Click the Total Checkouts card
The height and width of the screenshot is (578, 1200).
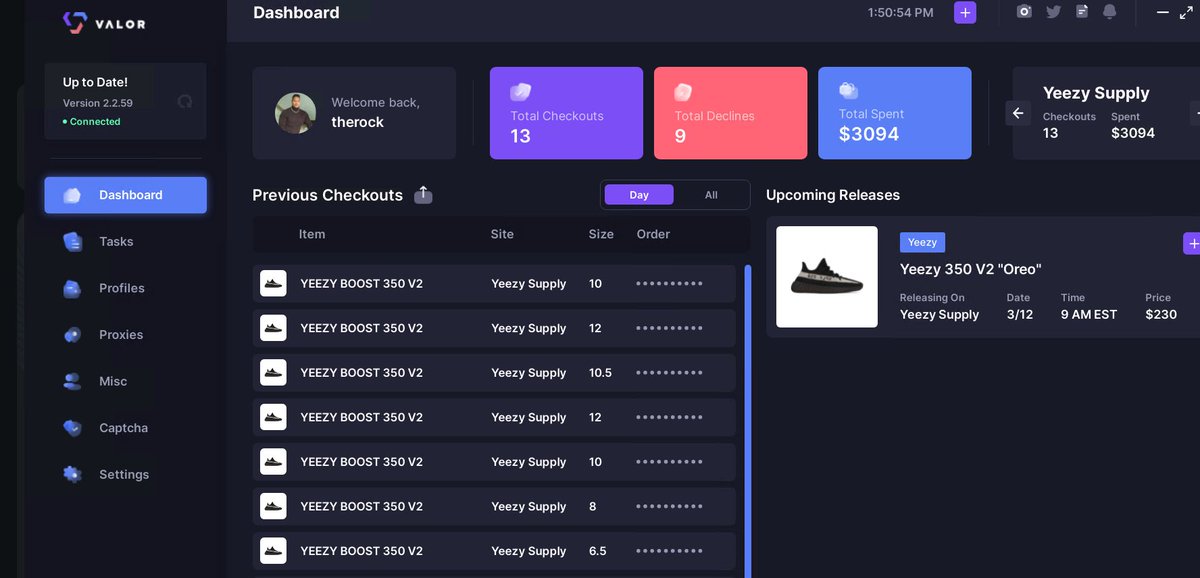point(566,113)
